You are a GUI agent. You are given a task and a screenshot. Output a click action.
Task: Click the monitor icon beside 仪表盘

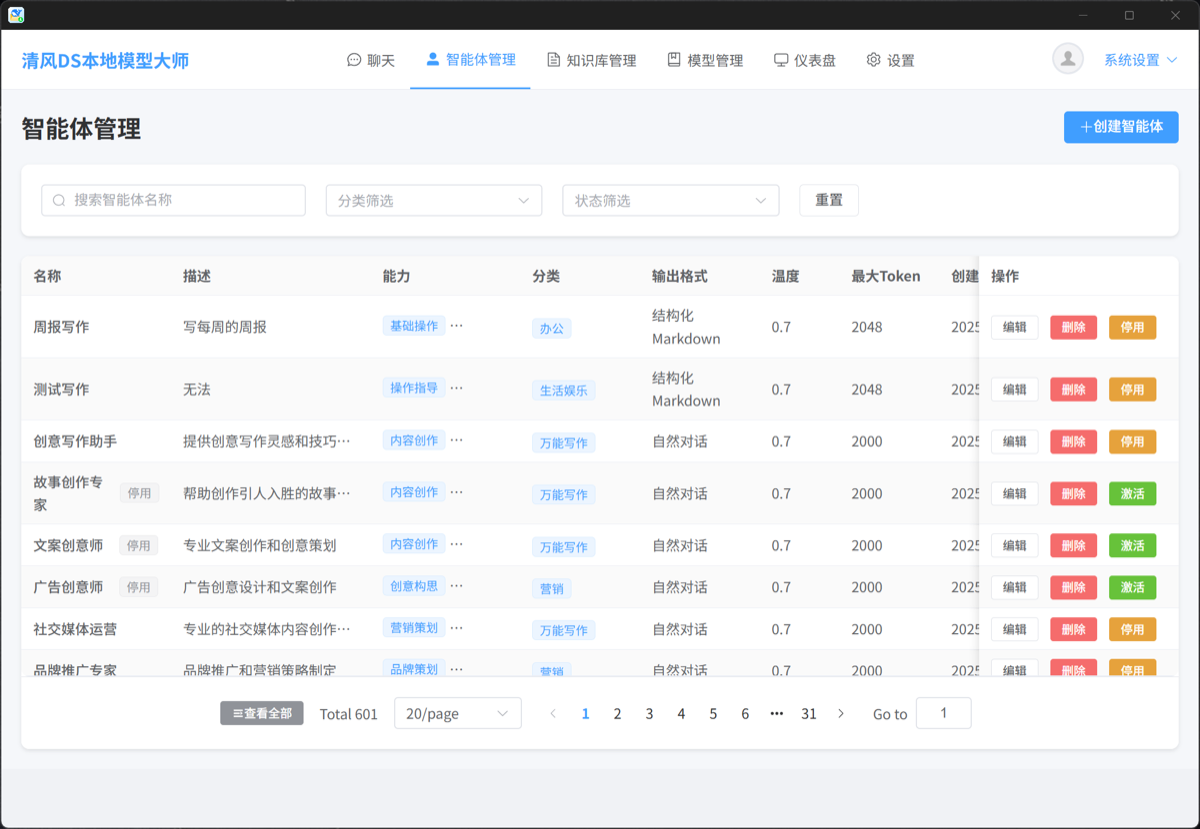coord(781,60)
